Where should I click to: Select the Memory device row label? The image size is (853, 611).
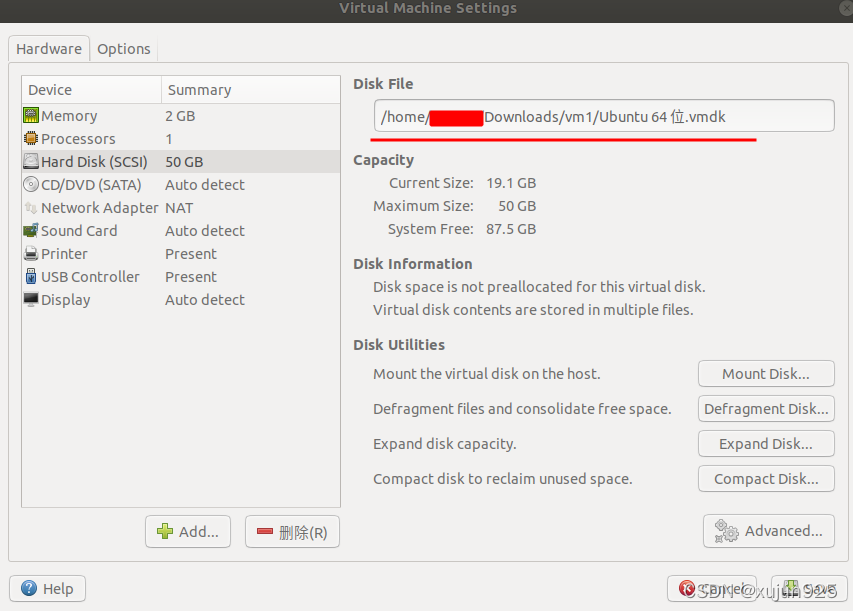69,115
